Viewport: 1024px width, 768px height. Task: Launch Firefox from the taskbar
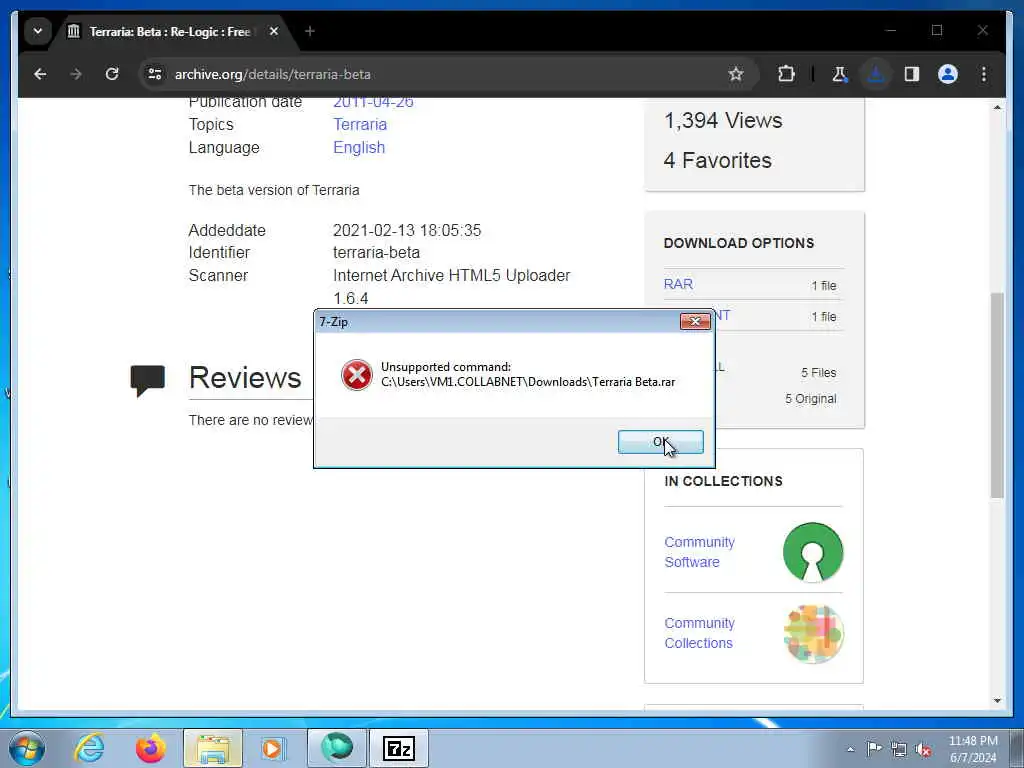coord(150,748)
